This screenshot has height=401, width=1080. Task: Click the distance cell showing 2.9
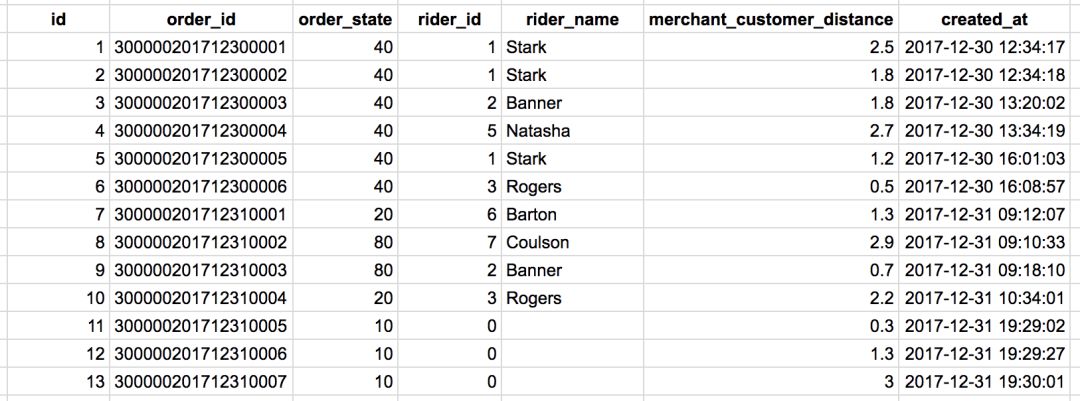[x=771, y=242]
